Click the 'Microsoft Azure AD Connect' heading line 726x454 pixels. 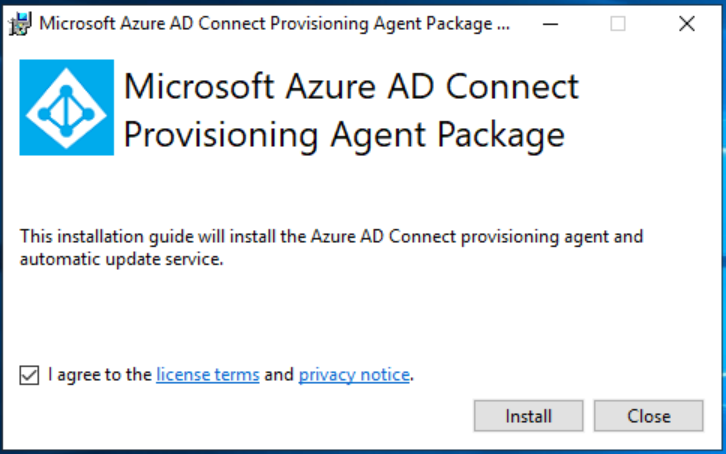pos(351,86)
